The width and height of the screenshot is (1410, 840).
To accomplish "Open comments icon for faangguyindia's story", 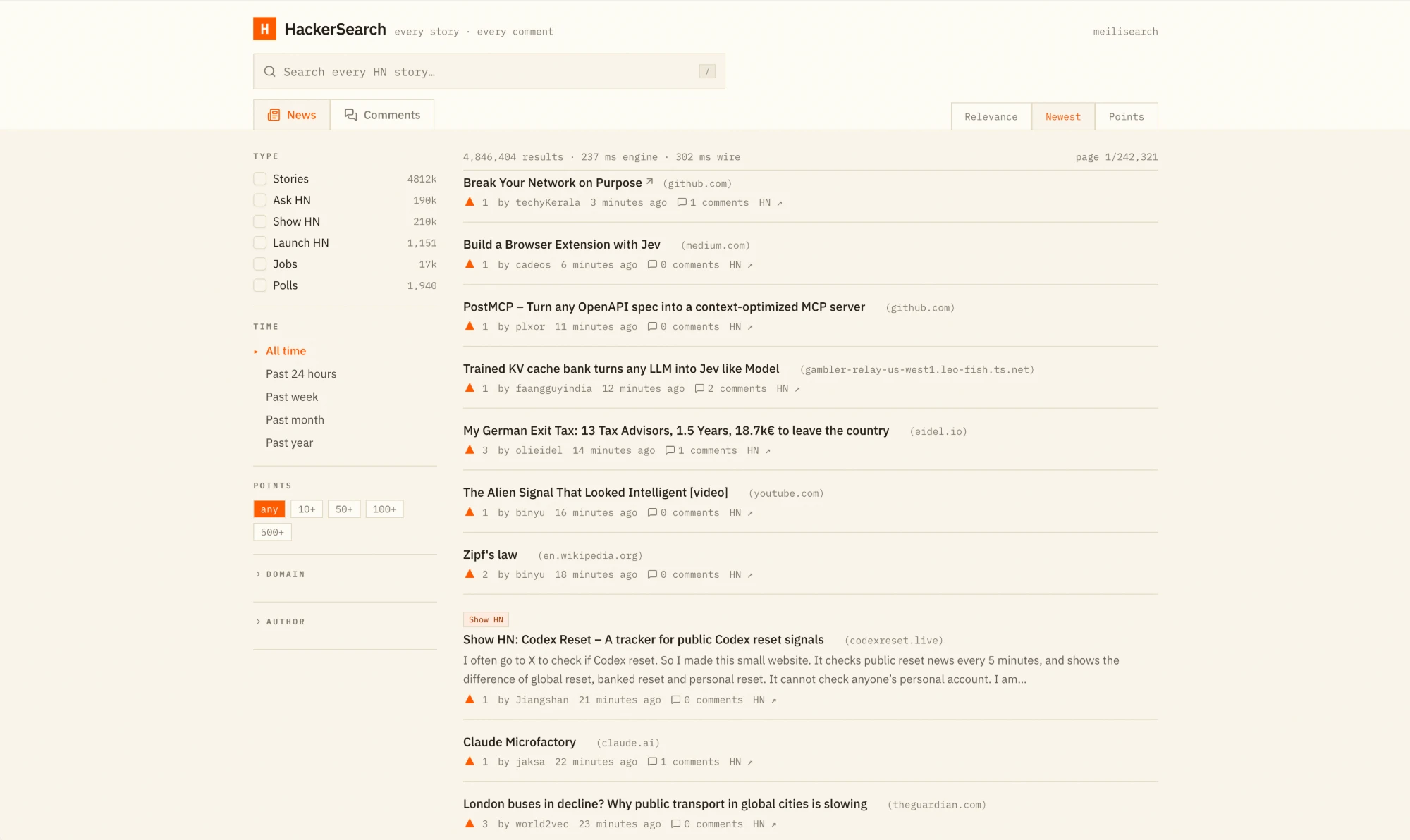I will coord(699,388).
